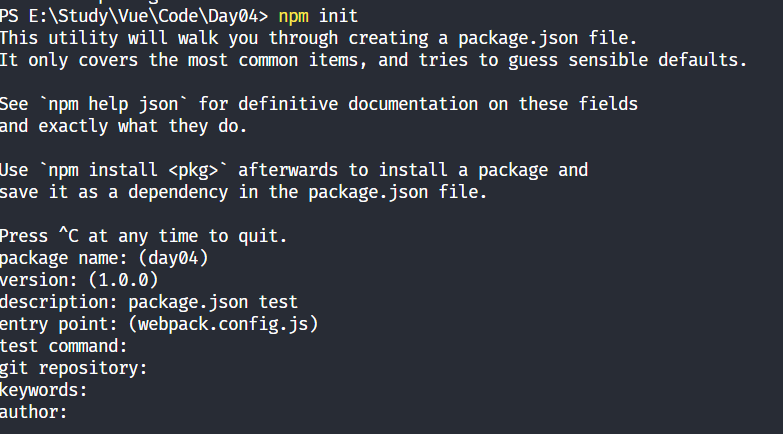783x434 pixels.
Task: Click the "test command:" prompt line
Action: tap(63, 346)
